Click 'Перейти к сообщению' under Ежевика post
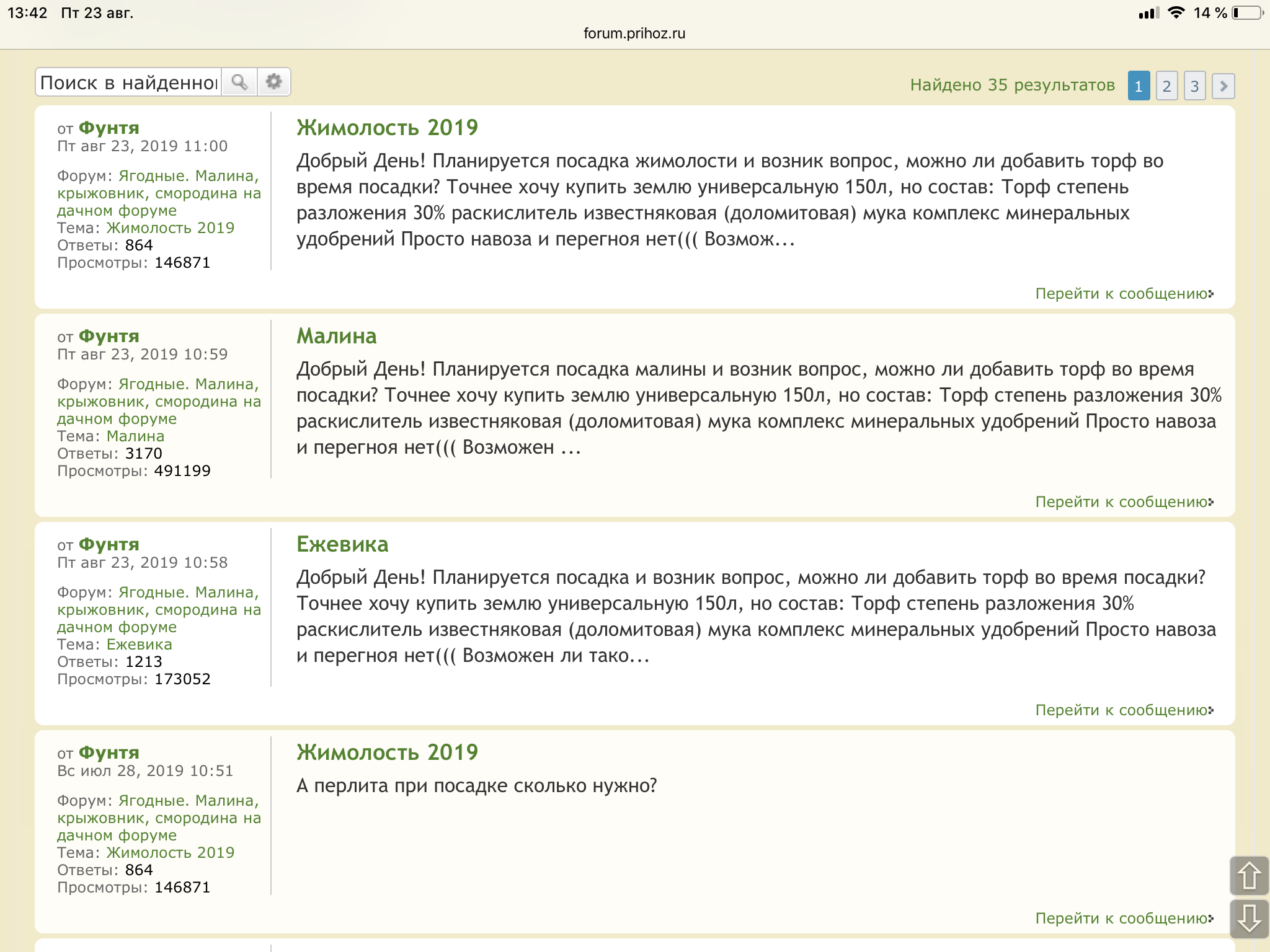1270x952 pixels. (x=1124, y=710)
